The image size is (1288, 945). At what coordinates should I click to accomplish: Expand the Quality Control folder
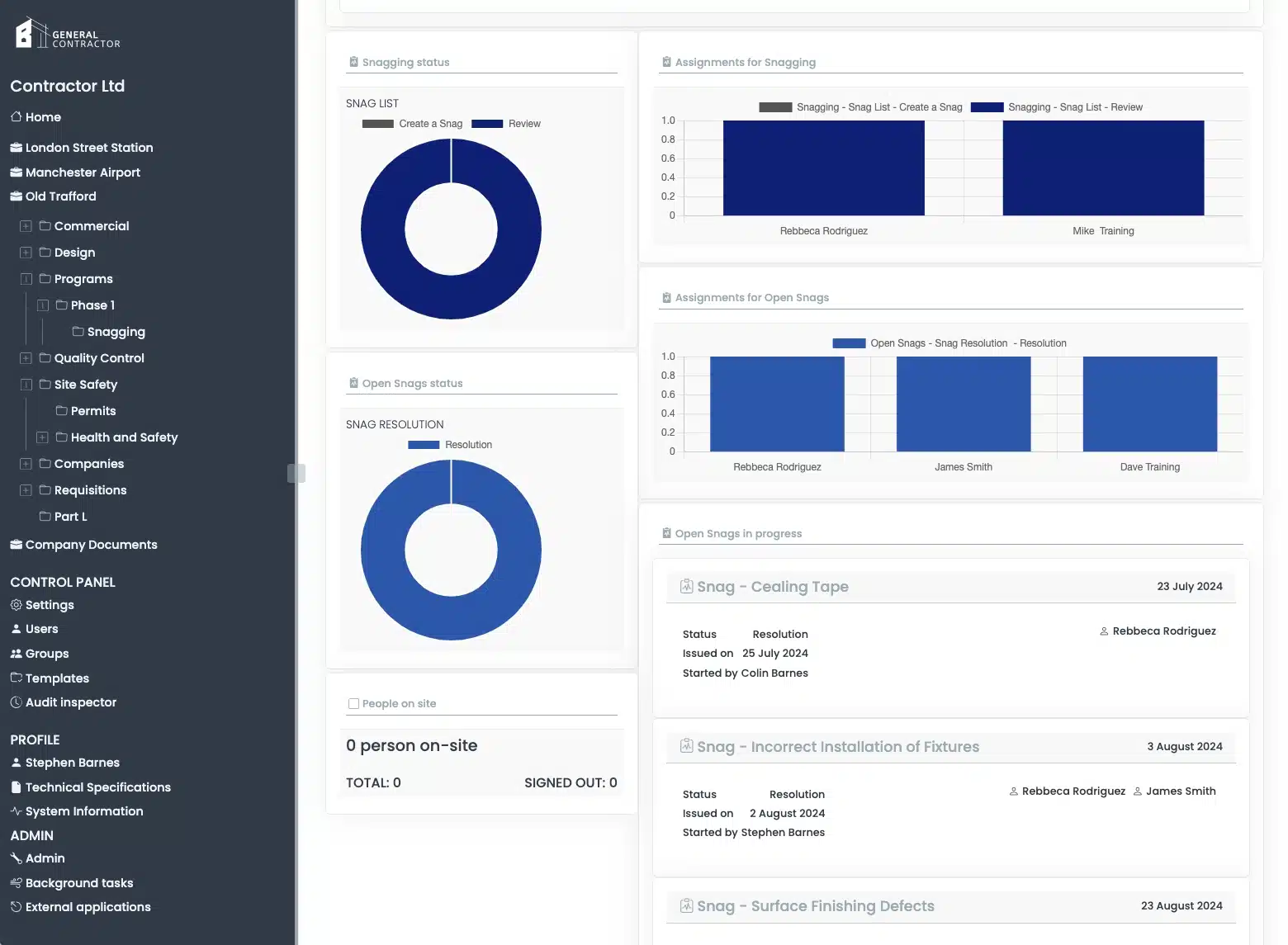tap(26, 358)
